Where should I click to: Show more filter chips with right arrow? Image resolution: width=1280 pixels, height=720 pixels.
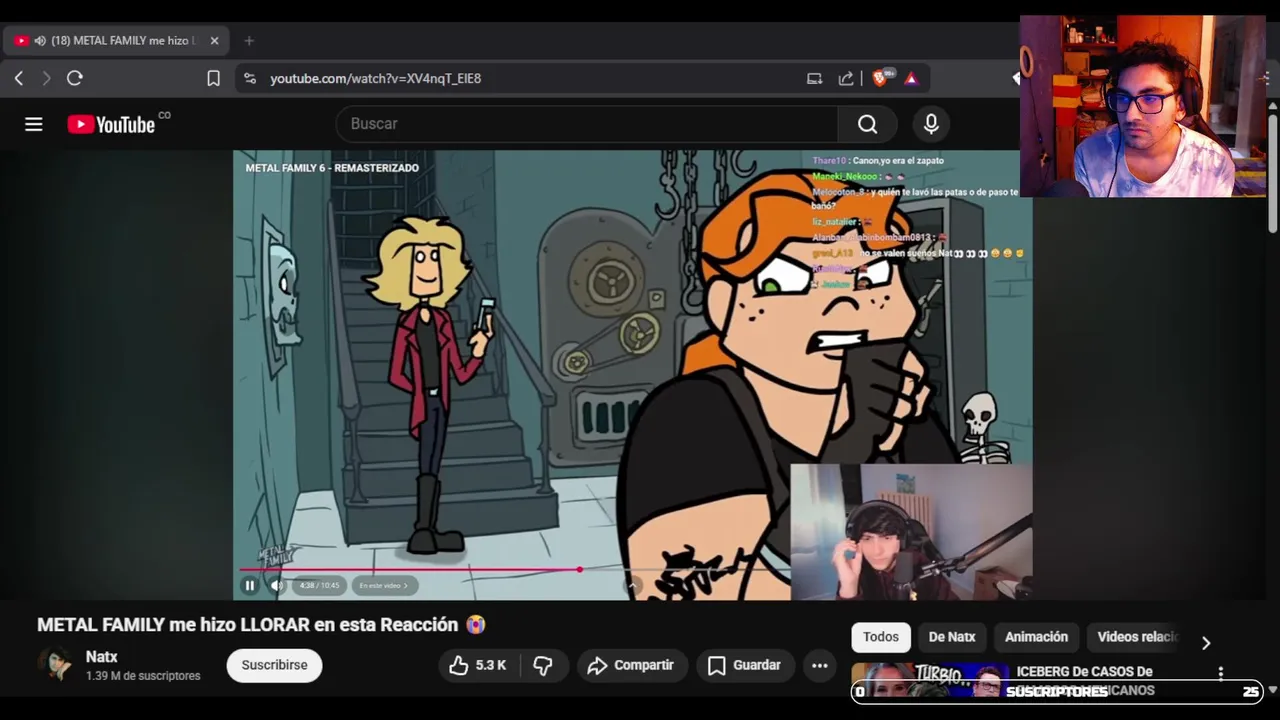(1205, 643)
